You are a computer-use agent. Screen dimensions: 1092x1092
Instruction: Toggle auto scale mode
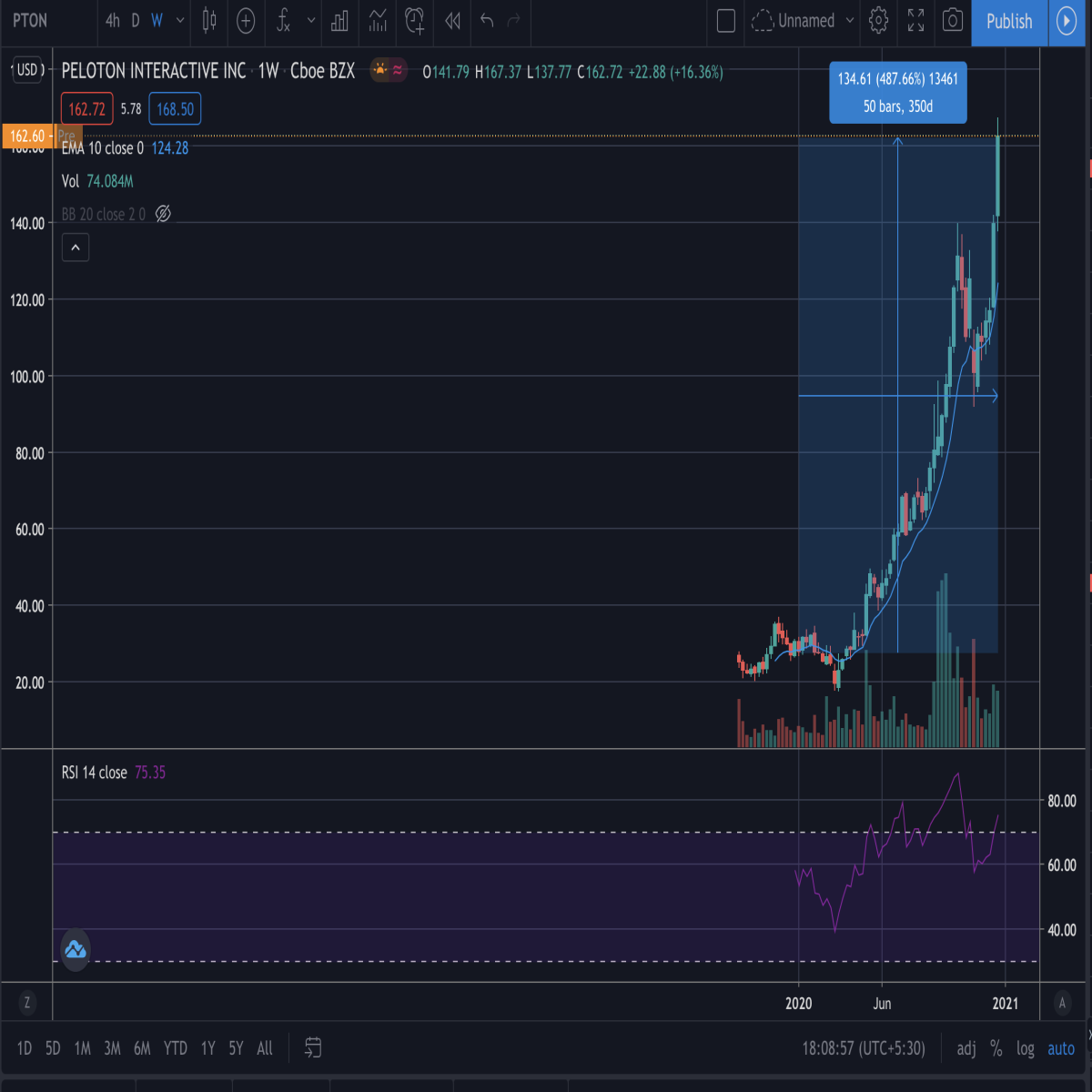(1061, 1048)
